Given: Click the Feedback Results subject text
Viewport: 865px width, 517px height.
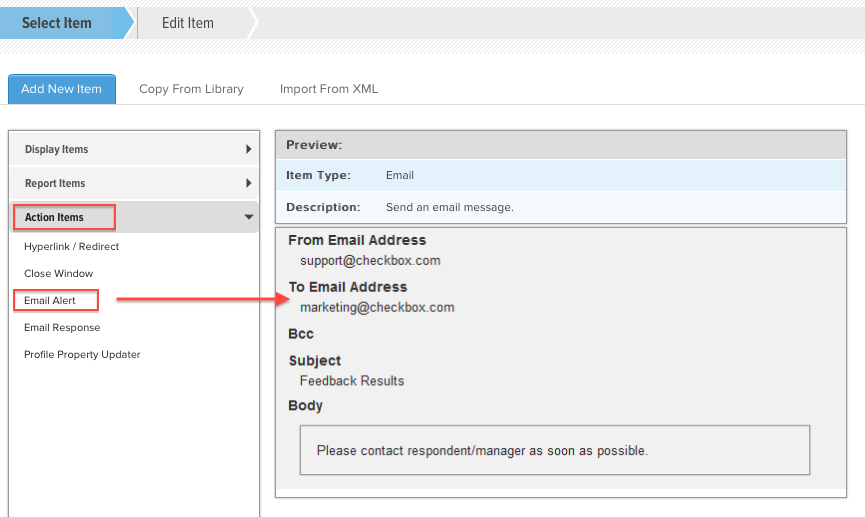Looking at the screenshot, I should (352, 381).
